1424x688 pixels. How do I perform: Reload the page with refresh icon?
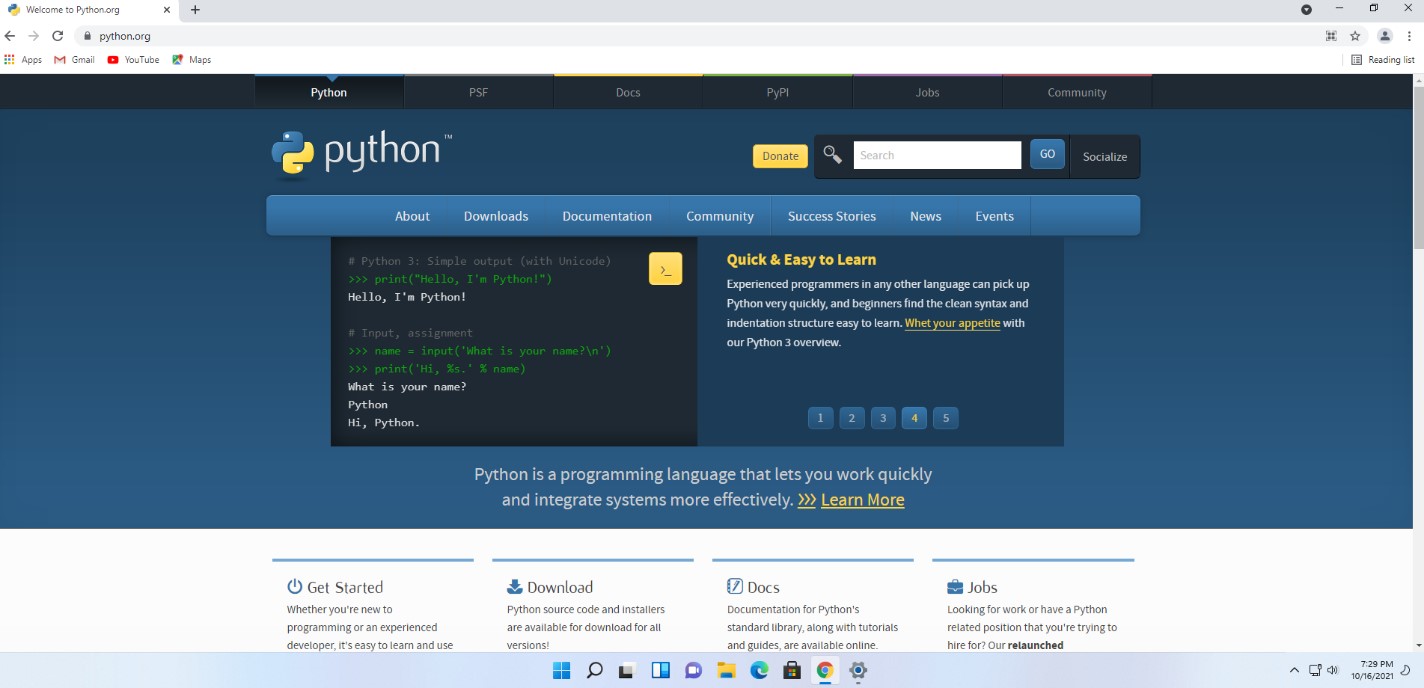coord(58,36)
